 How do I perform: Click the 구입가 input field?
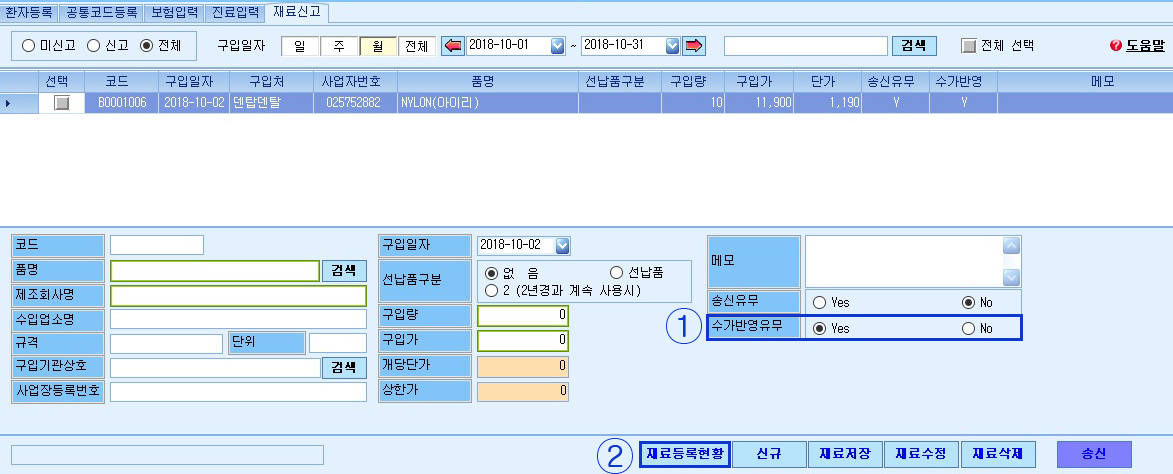pos(523,341)
